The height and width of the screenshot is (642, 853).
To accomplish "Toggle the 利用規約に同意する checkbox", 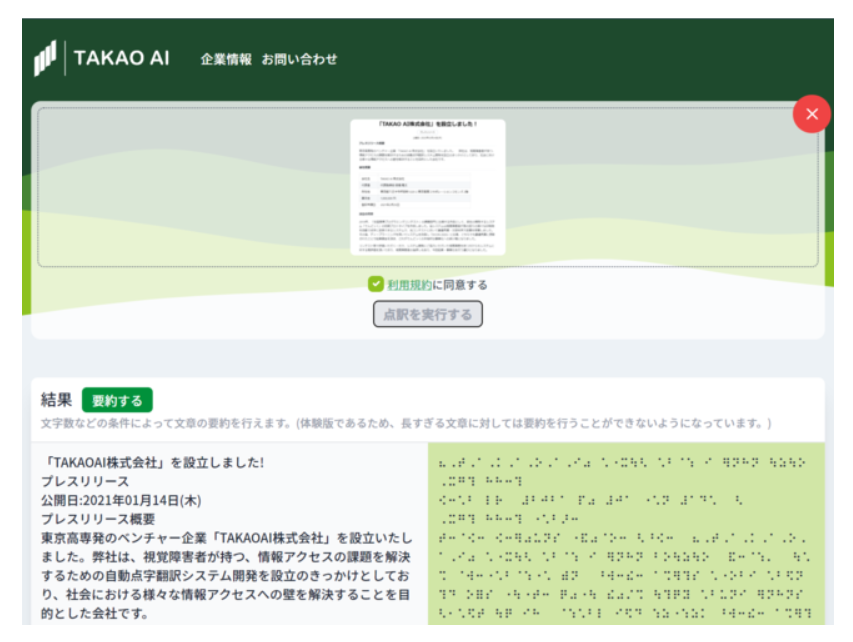I will click(x=375, y=284).
